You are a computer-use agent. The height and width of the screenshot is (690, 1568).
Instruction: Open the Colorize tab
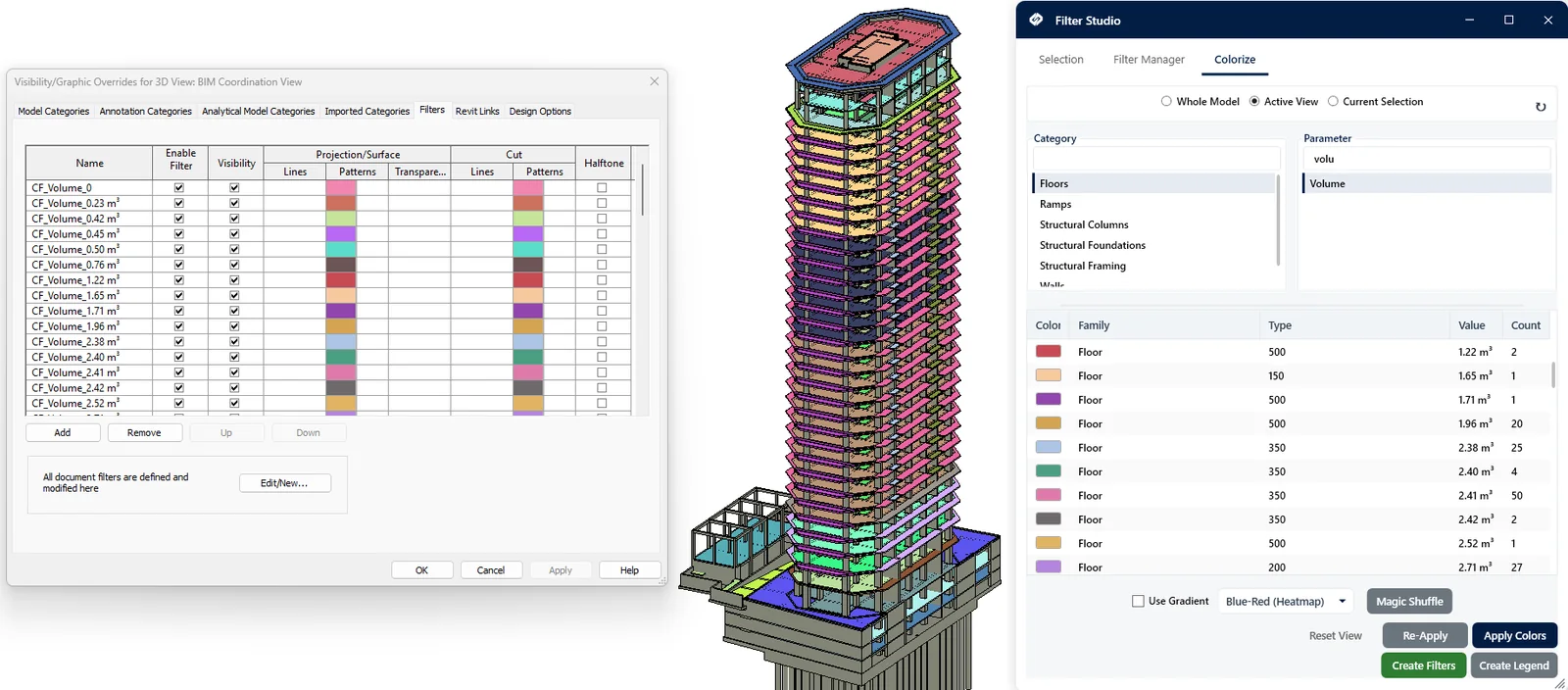1235,60
